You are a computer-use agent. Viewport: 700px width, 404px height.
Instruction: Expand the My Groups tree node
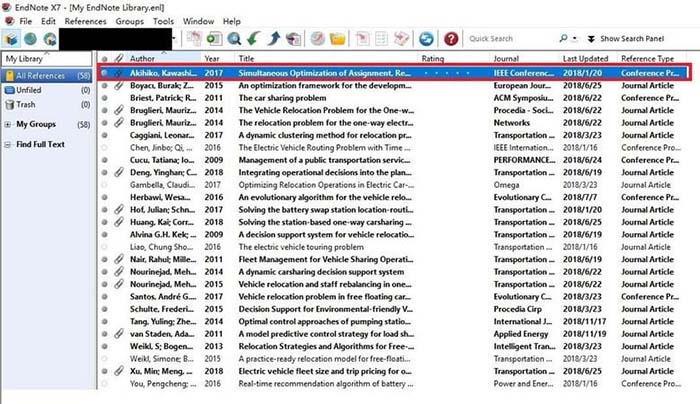(8, 124)
